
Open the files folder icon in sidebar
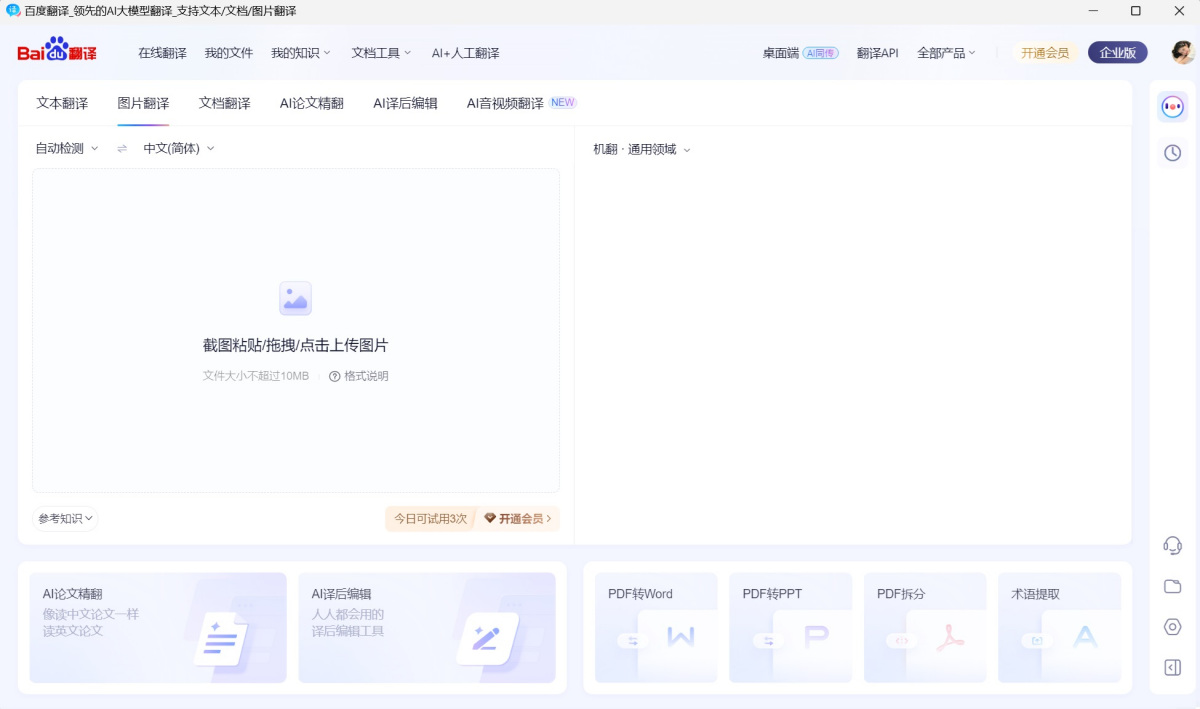click(x=1172, y=586)
